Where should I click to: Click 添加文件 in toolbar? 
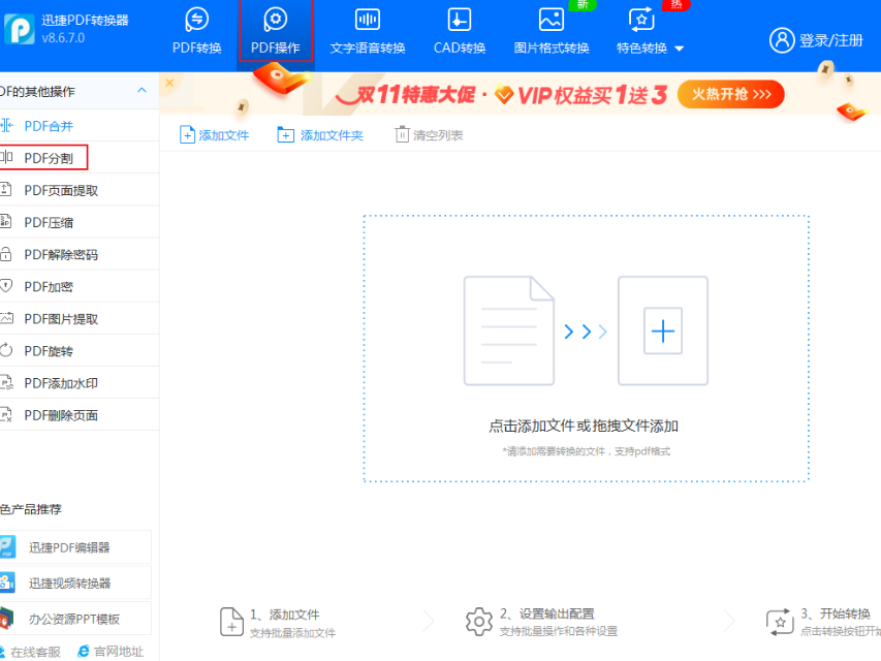[214, 135]
